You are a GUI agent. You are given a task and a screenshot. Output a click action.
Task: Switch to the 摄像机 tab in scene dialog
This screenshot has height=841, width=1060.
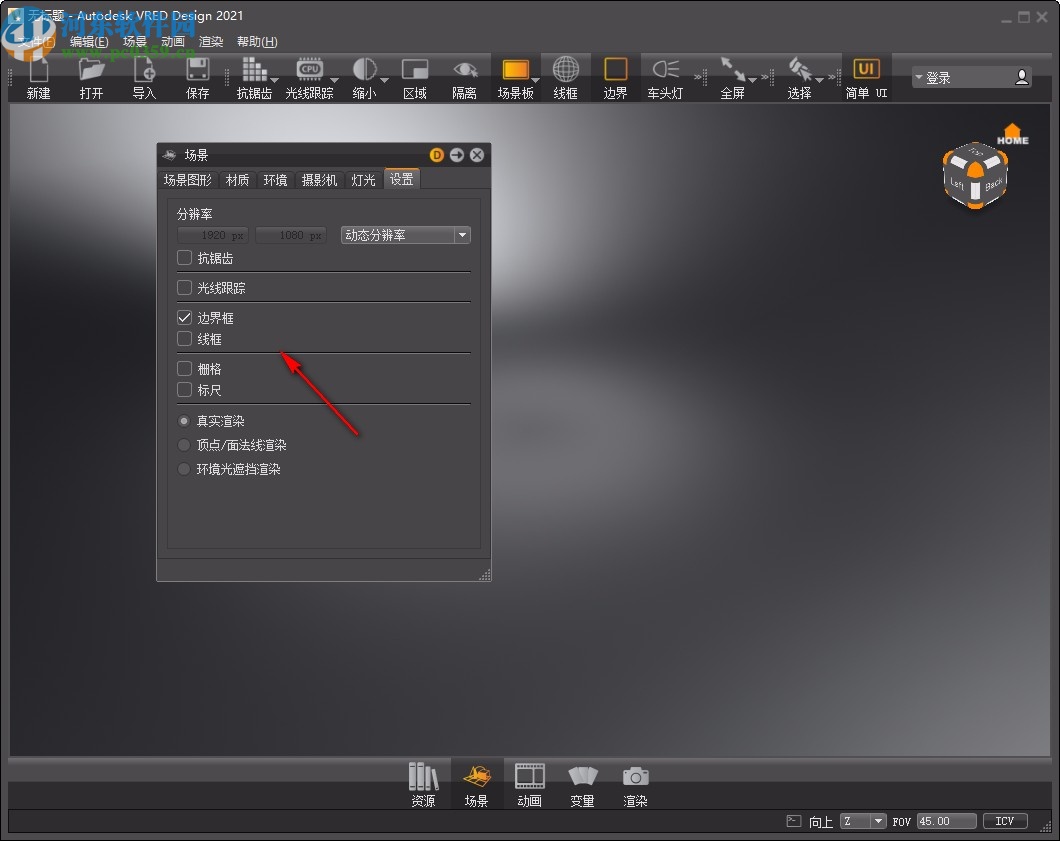tap(320, 180)
